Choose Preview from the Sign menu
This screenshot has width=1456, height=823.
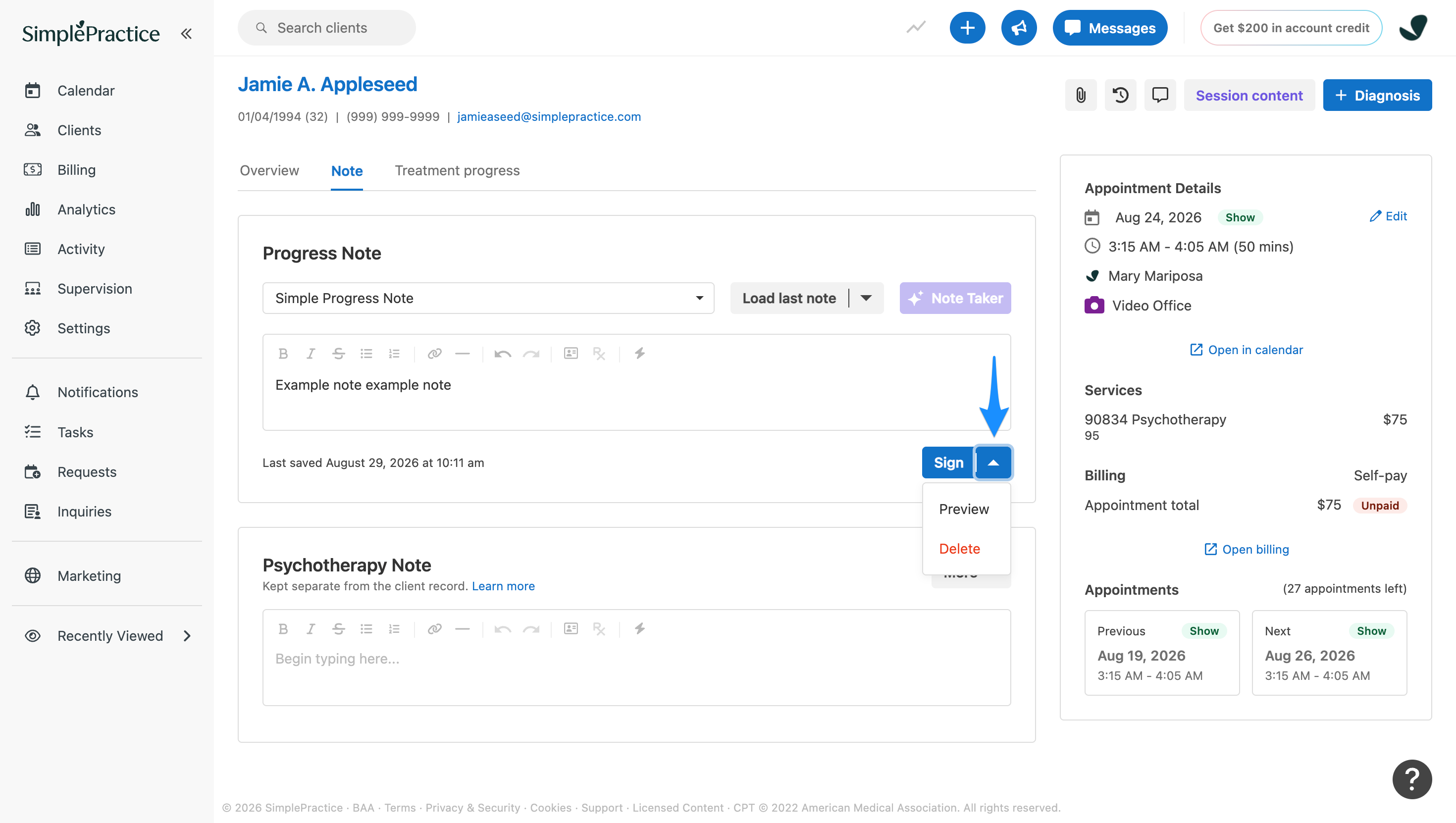pos(964,509)
